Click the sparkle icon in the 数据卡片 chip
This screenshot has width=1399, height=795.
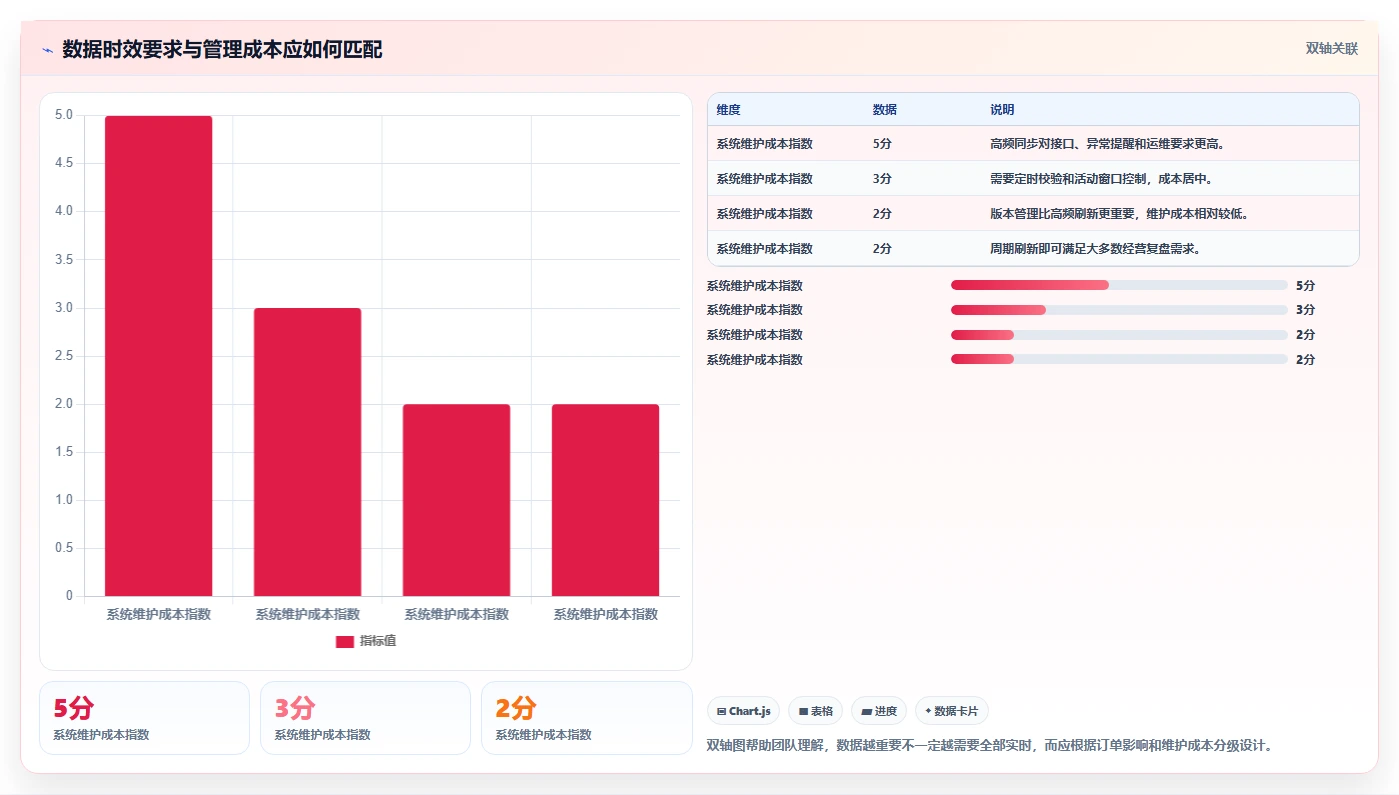coord(928,711)
